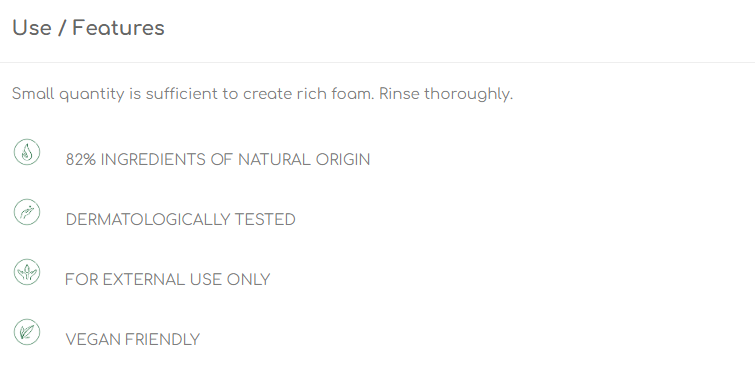Click the divider line below the heading

click(x=378, y=63)
